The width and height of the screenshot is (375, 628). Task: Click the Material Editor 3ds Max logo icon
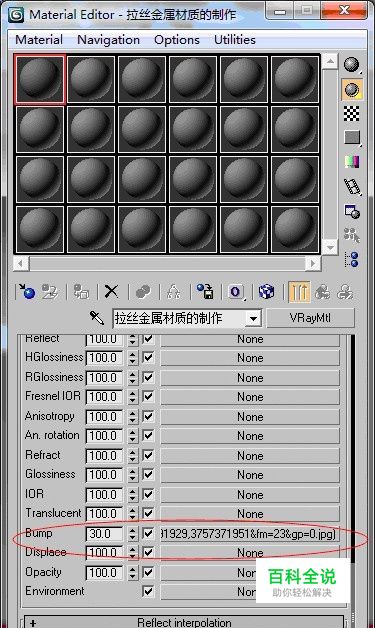[17, 15]
